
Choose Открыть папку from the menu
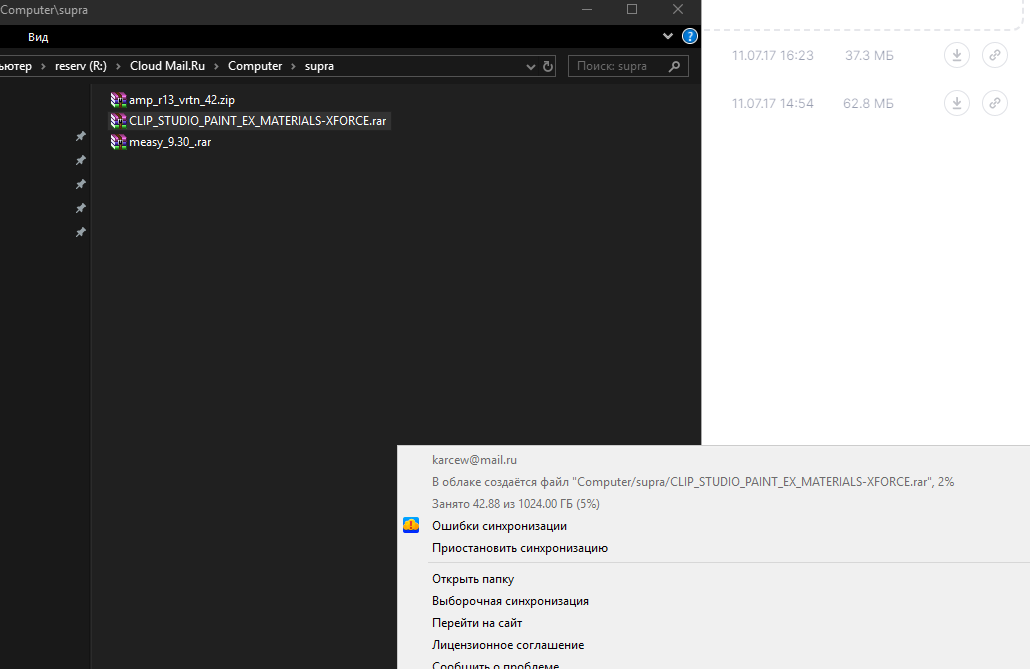coord(472,579)
